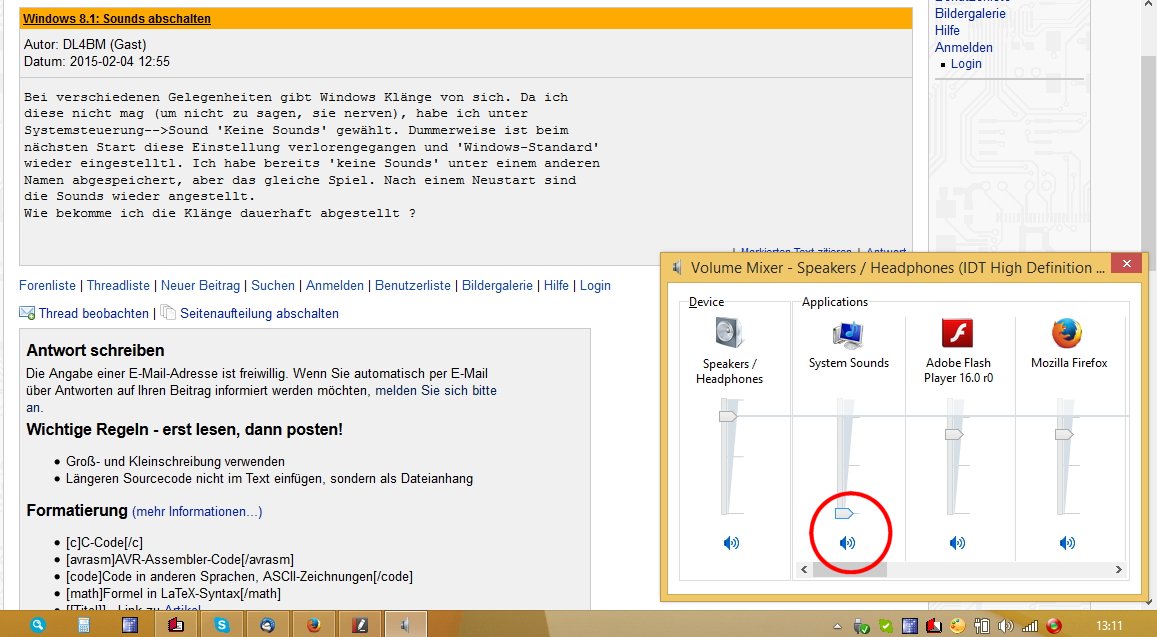
Task: Click Anmelden in the right sidebar
Action: pyautogui.click(x=964, y=47)
